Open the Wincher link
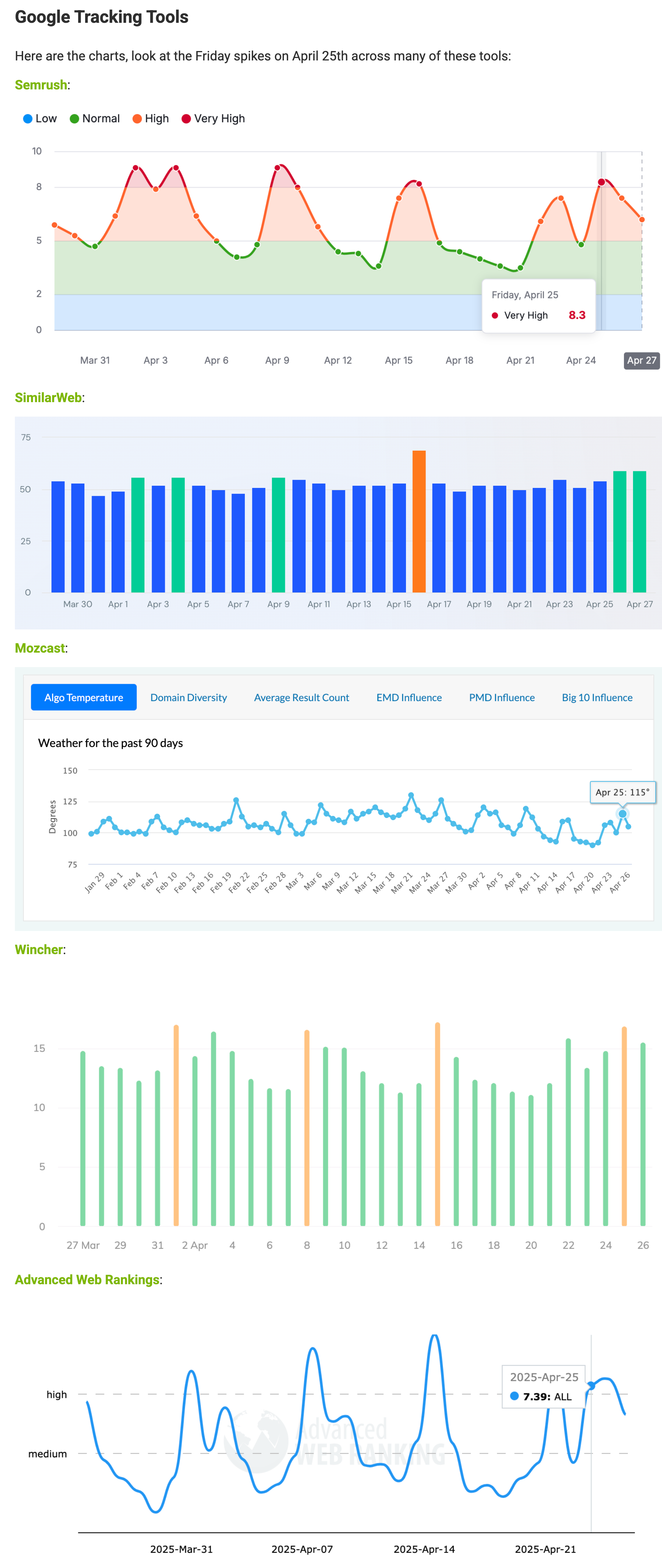Image resolution: width=662 pixels, height=1568 pixels. (x=38, y=949)
